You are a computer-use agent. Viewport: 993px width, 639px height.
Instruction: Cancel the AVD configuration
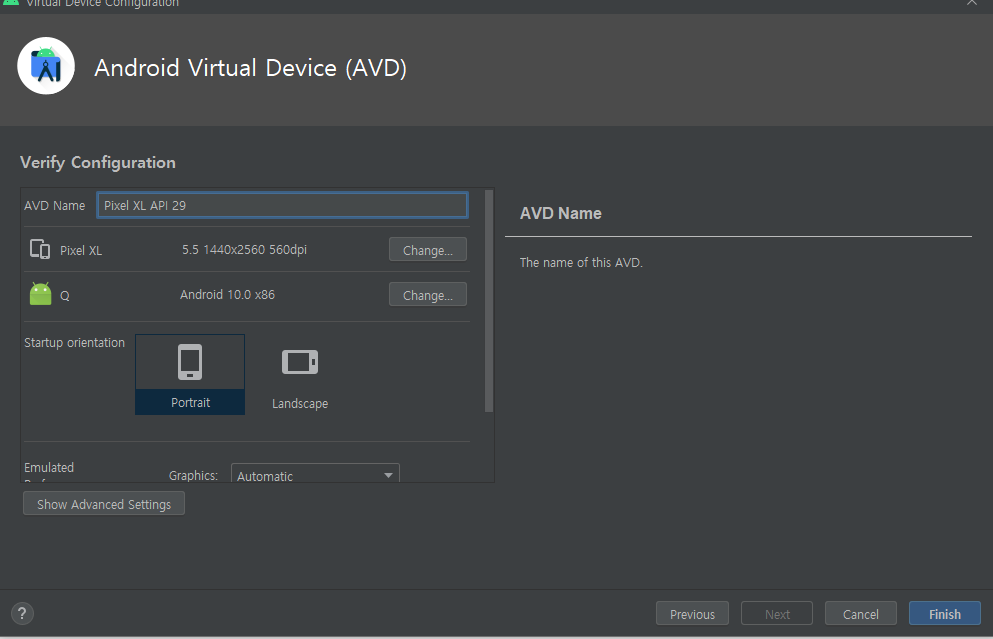861,614
